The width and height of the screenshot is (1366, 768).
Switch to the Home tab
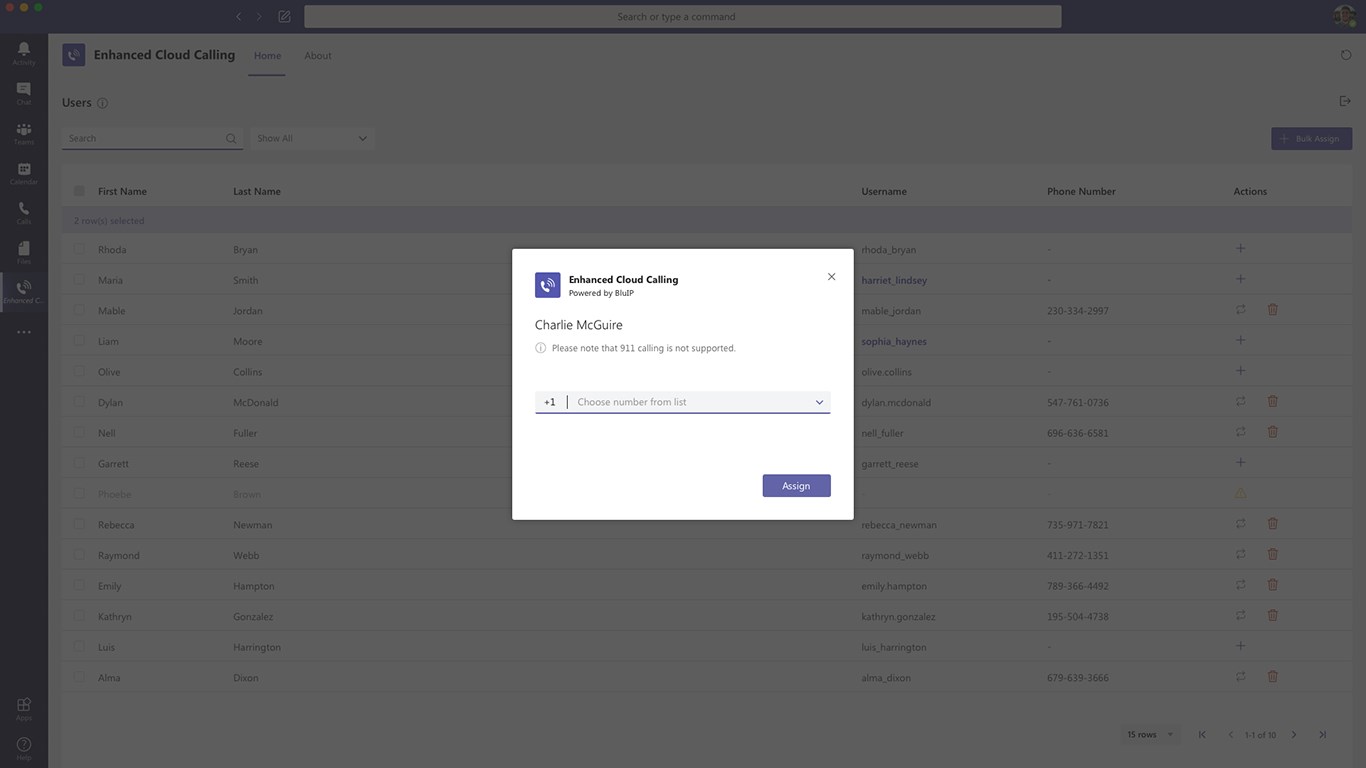(x=267, y=56)
